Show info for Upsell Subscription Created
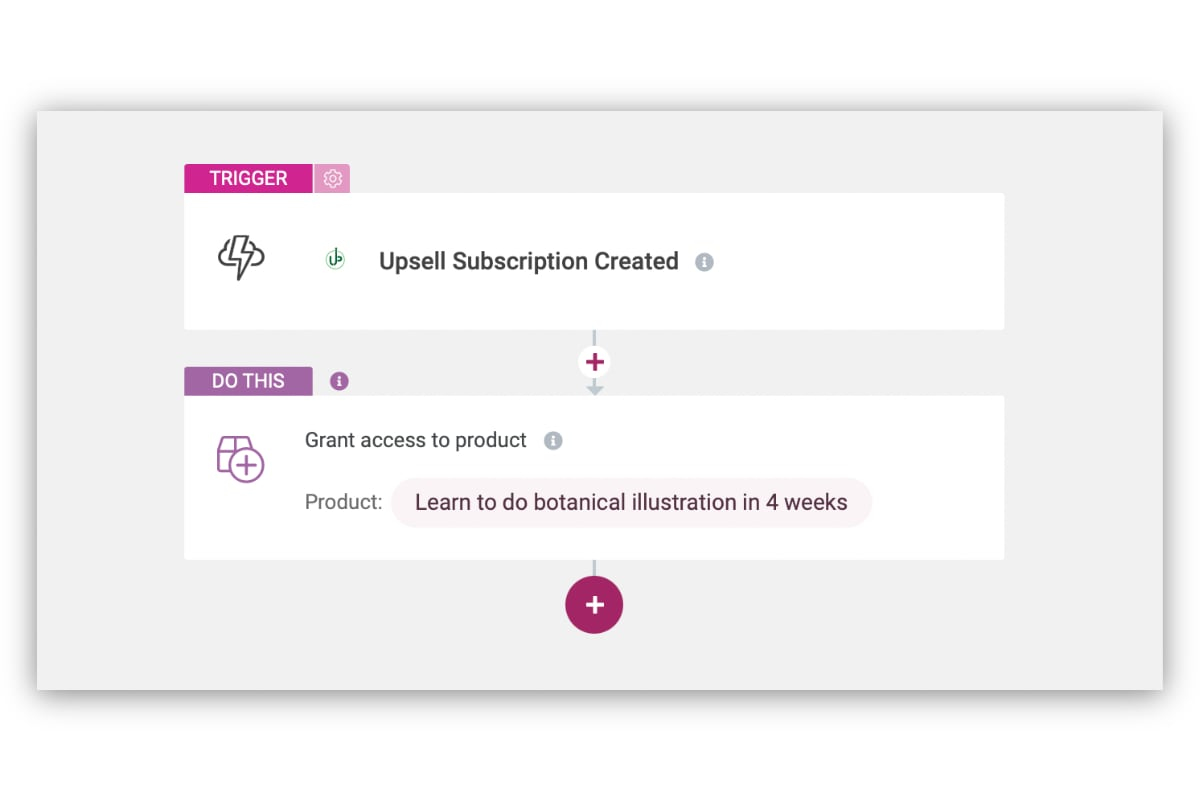This screenshot has height=800, width=1200. 704,262
